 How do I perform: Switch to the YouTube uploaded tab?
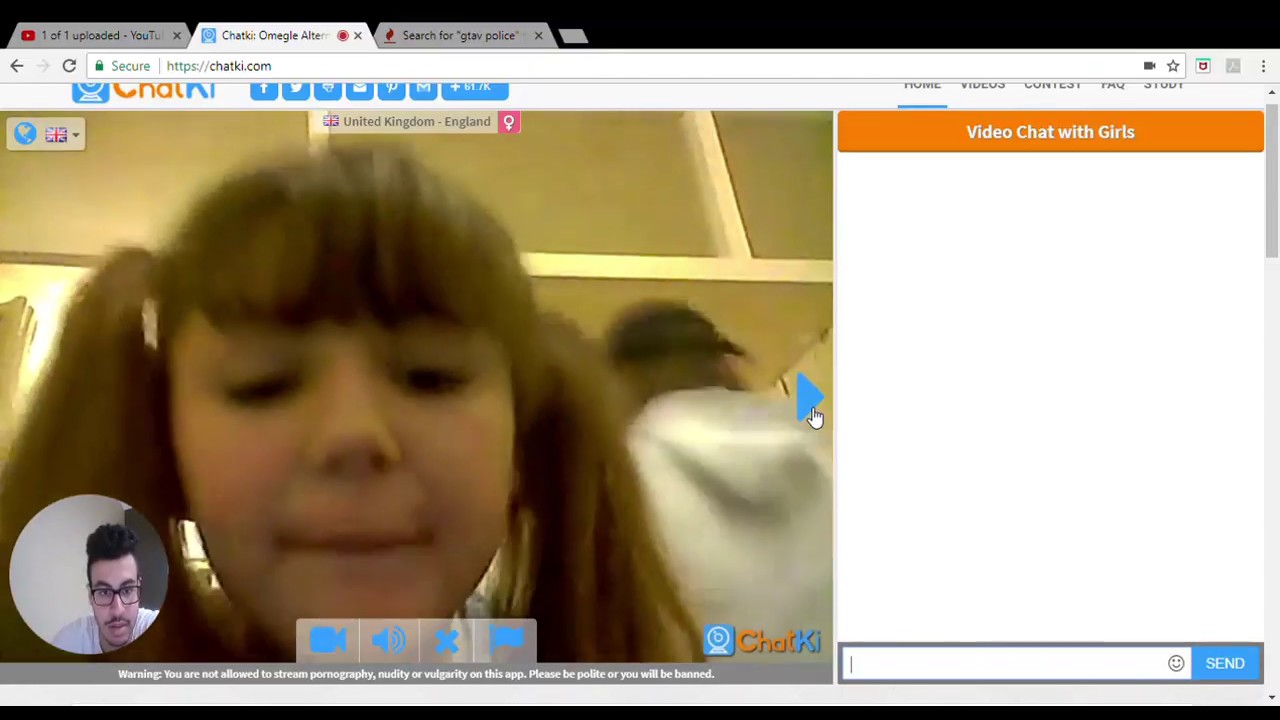pos(100,35)
